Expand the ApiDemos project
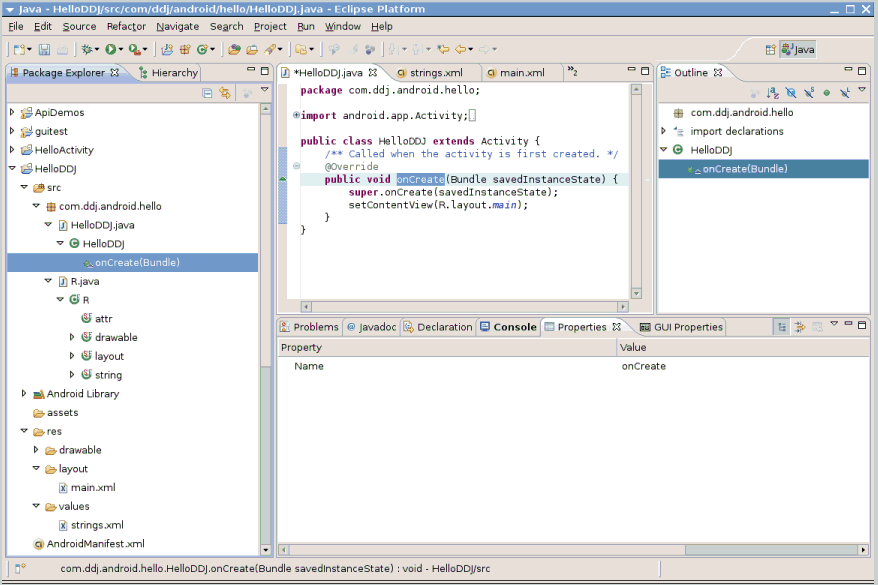 [x=12, y=113]
